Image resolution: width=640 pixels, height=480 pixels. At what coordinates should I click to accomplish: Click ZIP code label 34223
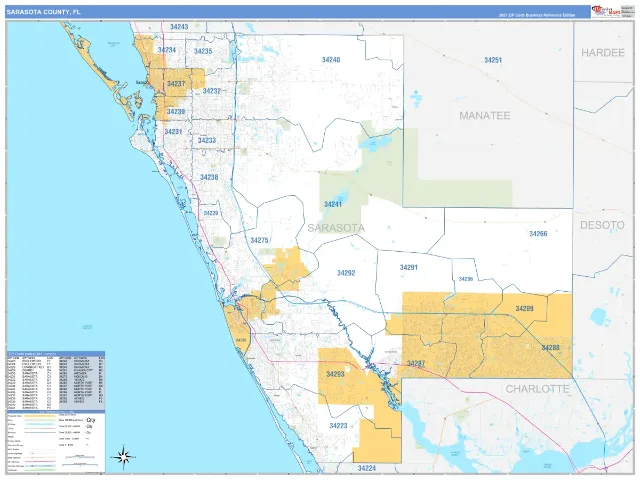(x=338, y=426)
